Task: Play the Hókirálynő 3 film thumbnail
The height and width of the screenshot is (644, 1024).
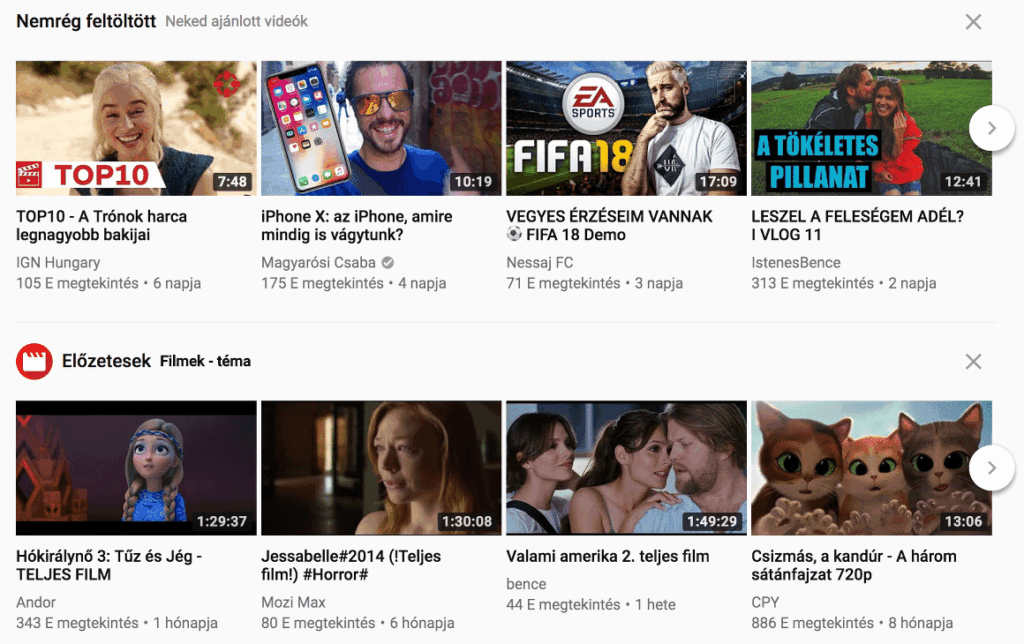Action: [x=136, y=467]
